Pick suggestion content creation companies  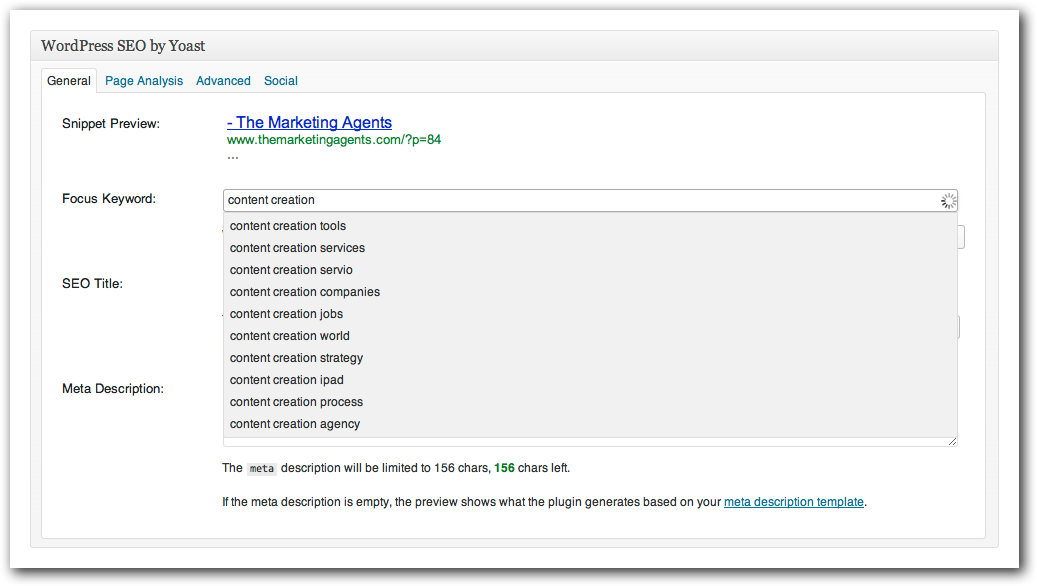click(x=590, y=292)
